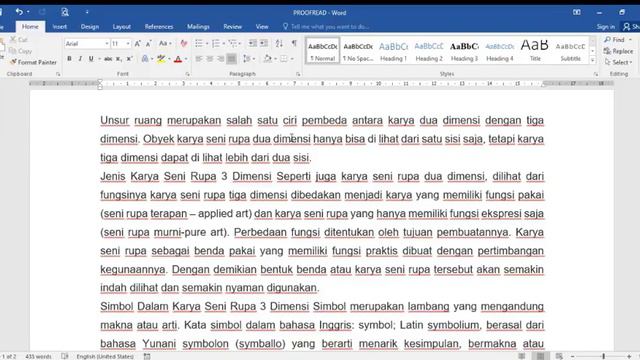Click the Text Effects icon

[x=145, y=59]
